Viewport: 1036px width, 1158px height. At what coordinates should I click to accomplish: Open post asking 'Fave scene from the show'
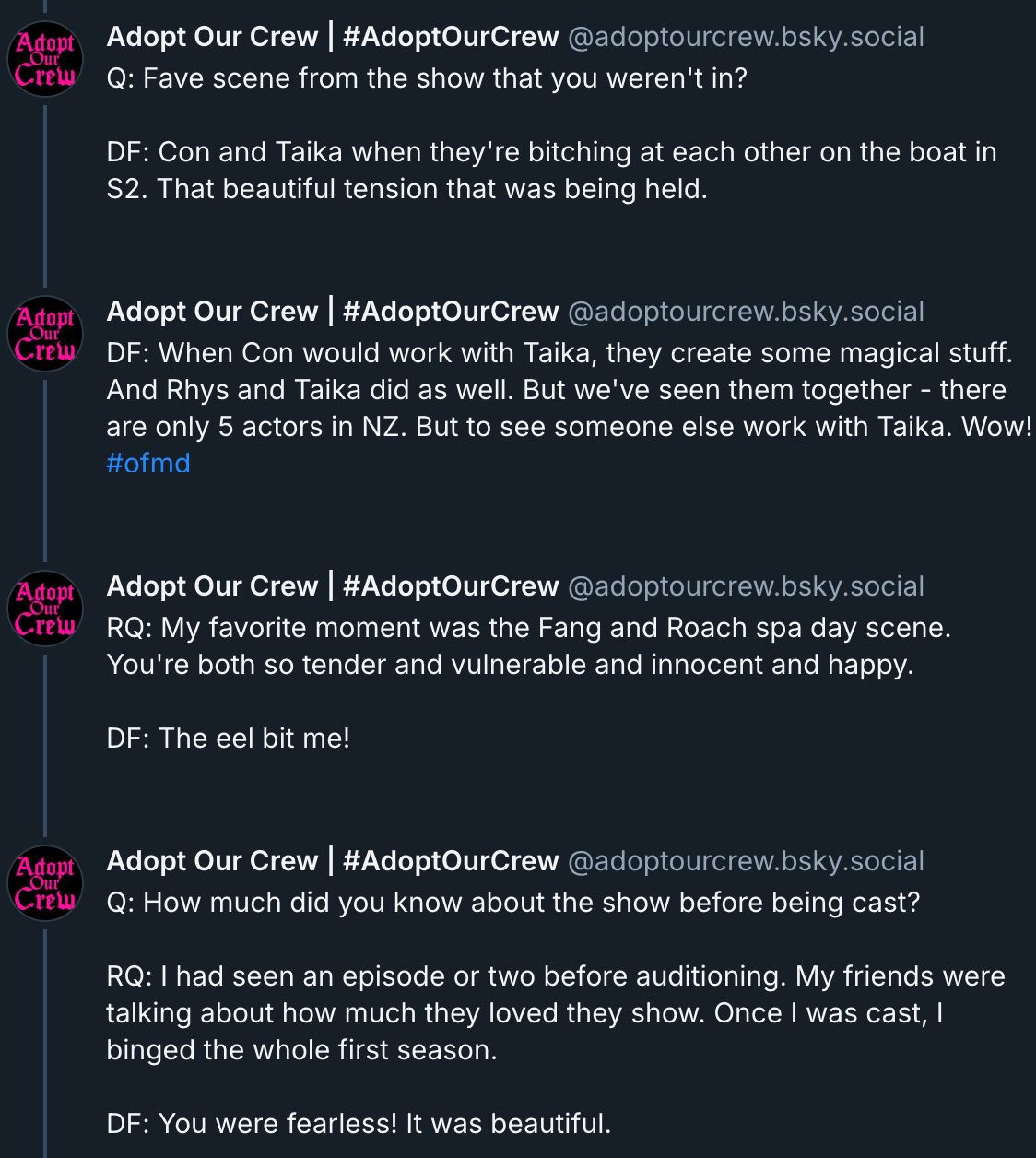(x=427, y=78)
